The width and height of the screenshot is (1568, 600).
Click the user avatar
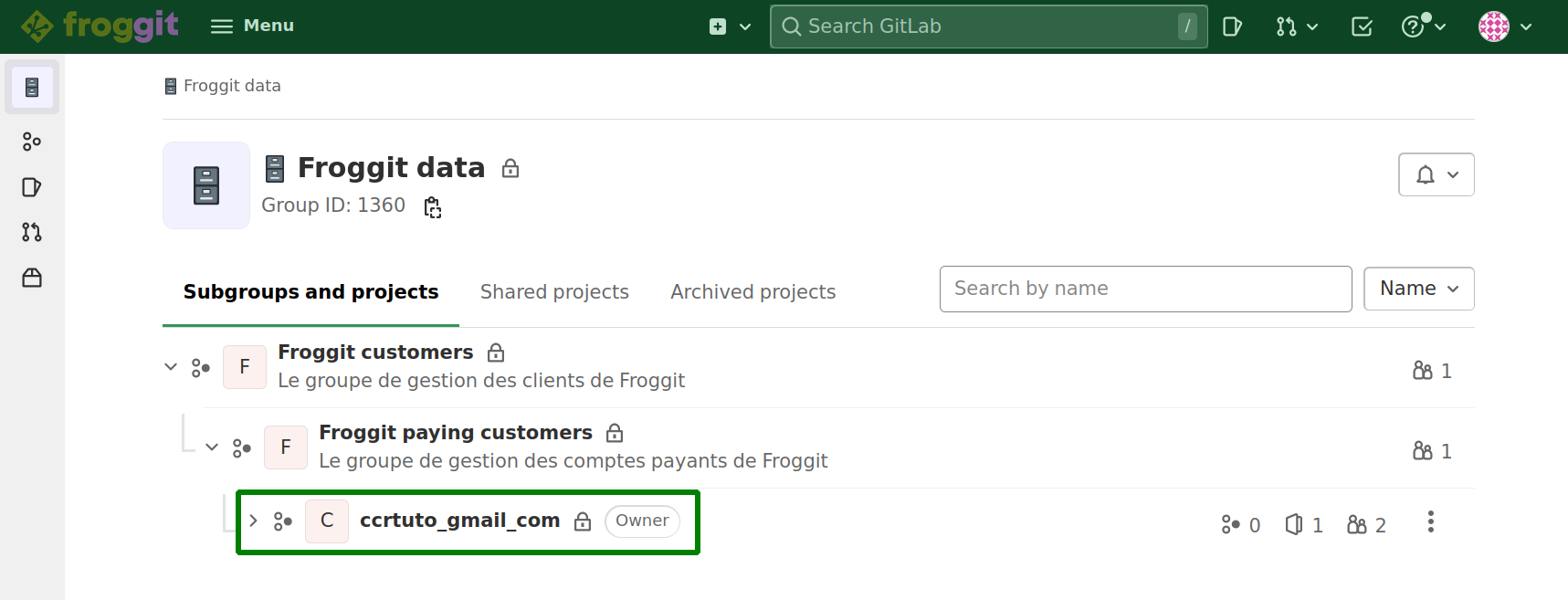(1494, 26)
